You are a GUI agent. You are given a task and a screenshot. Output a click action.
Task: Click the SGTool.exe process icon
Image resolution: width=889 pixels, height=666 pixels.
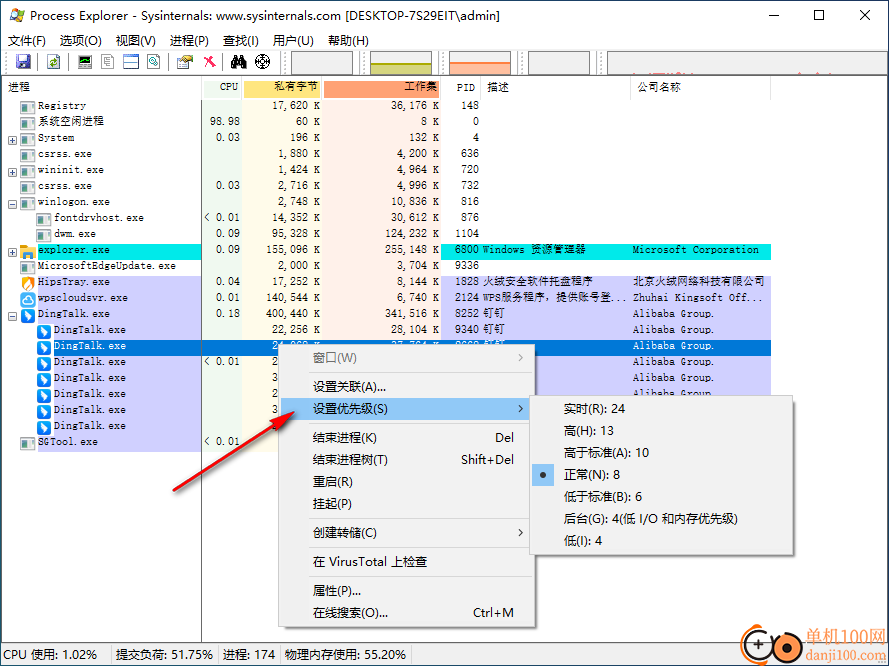[27, 443]
